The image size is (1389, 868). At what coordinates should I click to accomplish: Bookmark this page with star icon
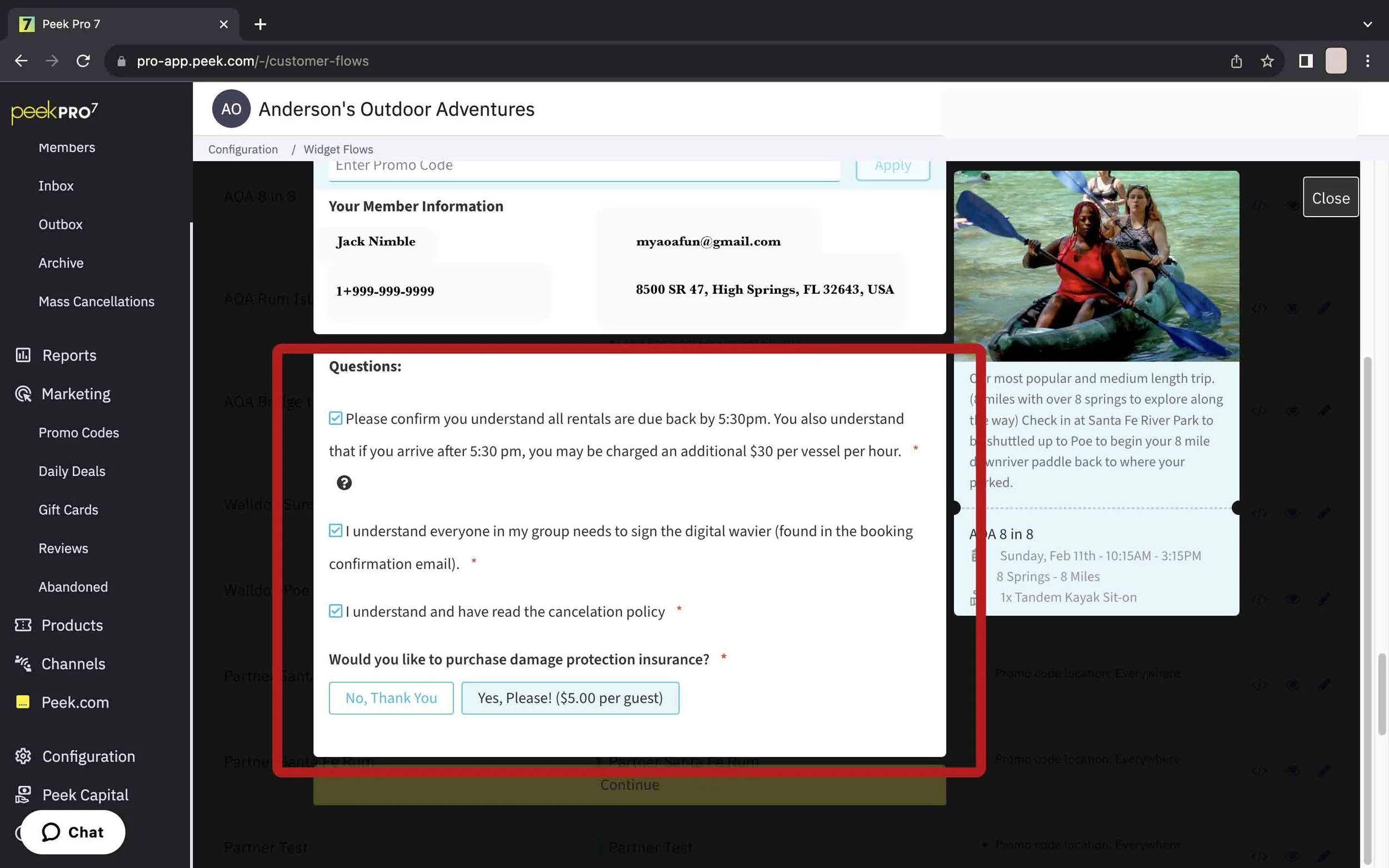coord(1267,61)
